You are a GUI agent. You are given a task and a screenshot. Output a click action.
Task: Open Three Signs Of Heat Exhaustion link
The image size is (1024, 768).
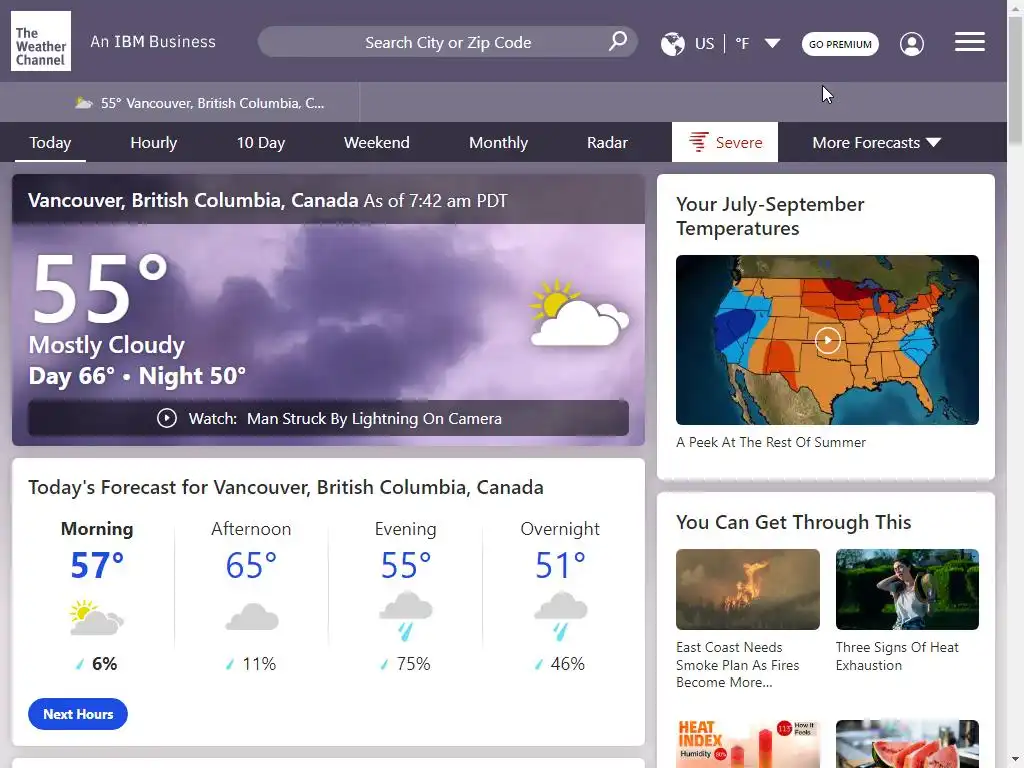(897, 656)
